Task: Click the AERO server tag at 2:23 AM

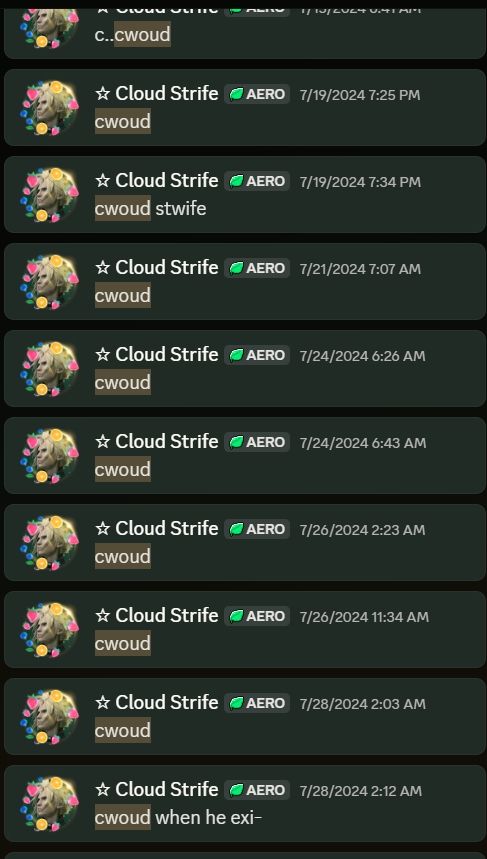Action: [x=257, y=529]
